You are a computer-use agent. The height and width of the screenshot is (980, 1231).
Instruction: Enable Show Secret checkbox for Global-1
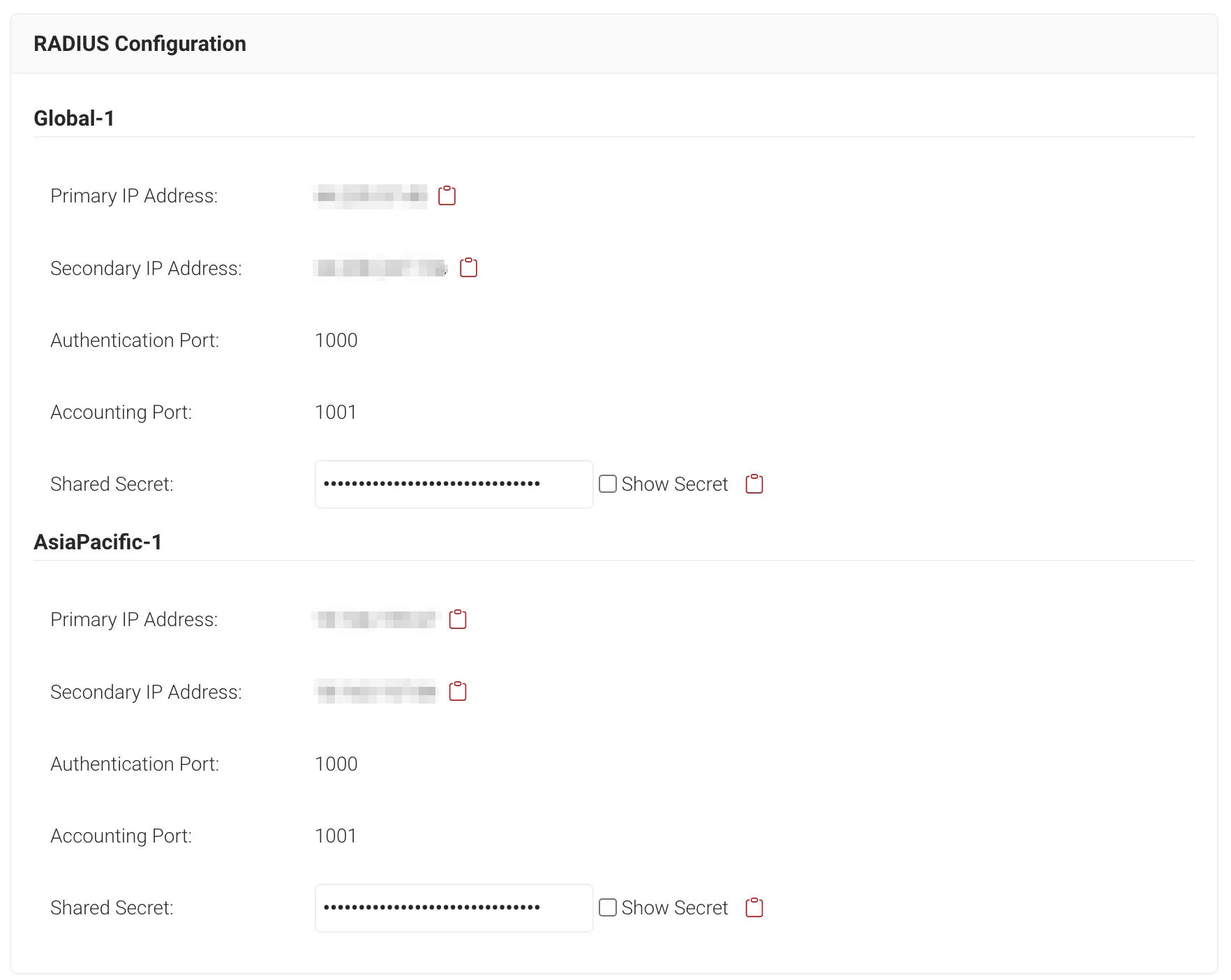(608, 484)
